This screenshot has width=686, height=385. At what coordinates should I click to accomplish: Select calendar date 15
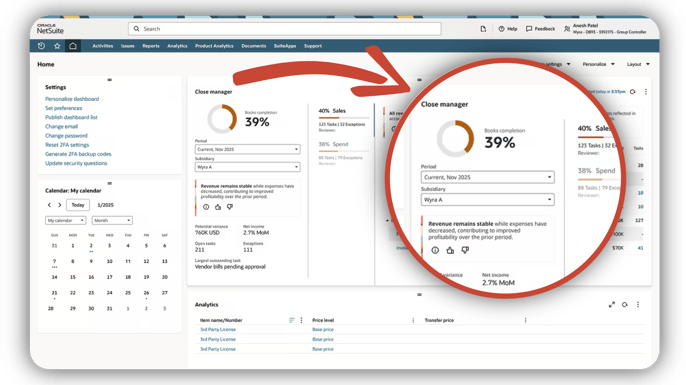[x=73, y=277]
